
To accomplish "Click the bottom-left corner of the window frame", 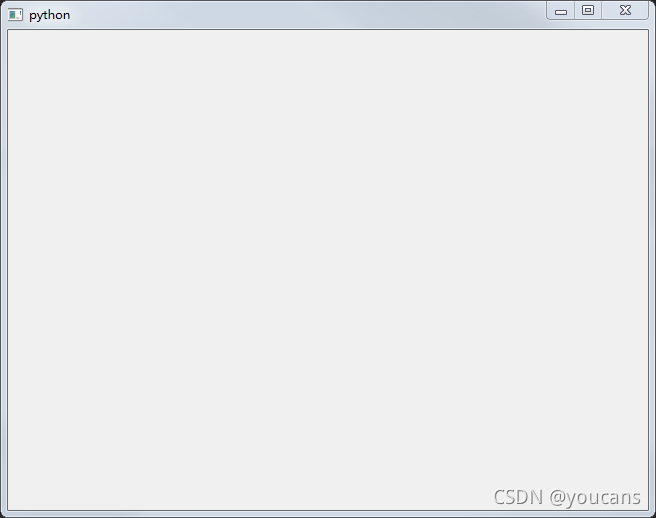I will (3, 514).
